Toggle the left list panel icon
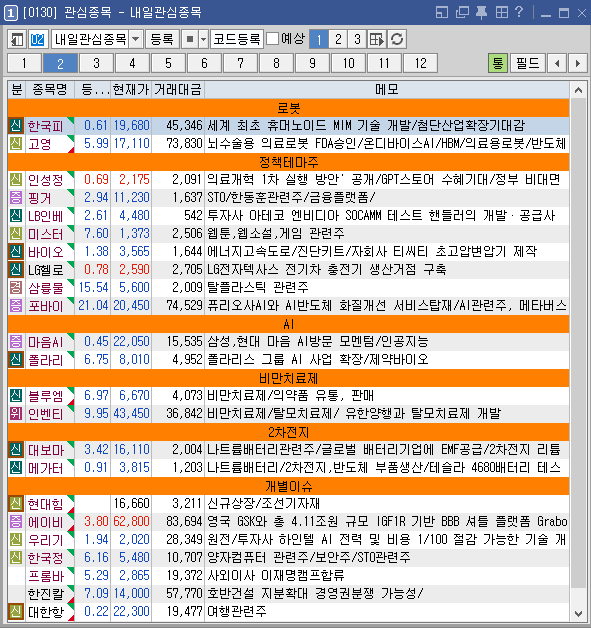The height and width of the screenshot is (628, 591). coord(17,39)
